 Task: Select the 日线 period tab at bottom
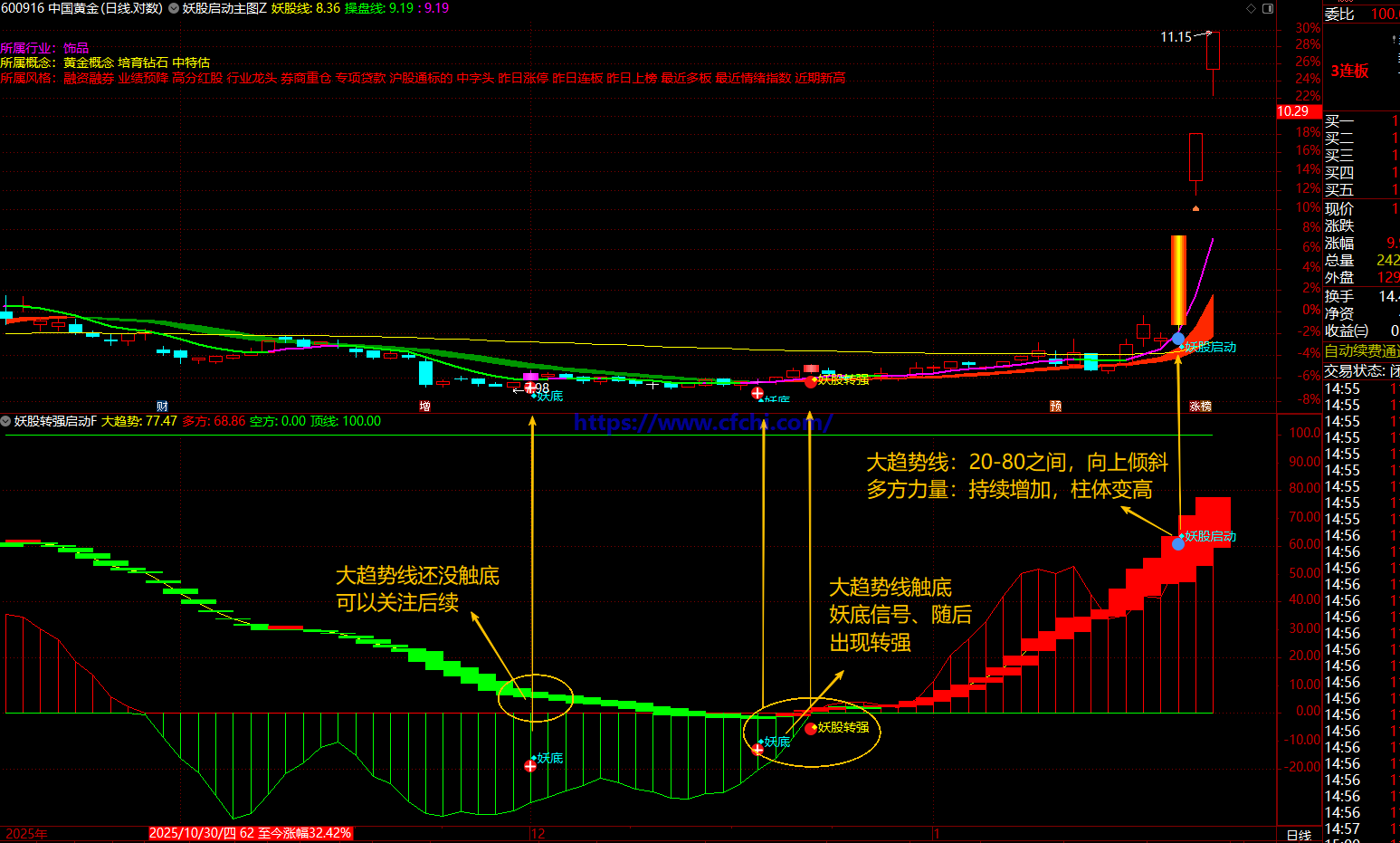coord(1299,835)
